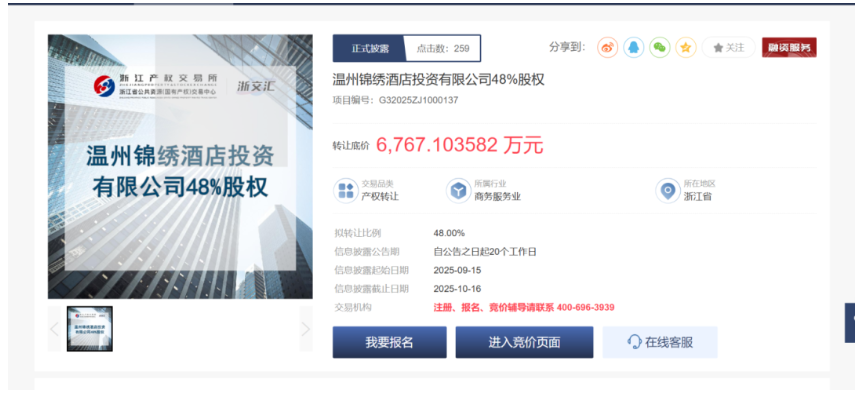The height and width of the screenshot is (396, 858).
Task: Click end date 2025-10-16
Action: pos(457,289)
